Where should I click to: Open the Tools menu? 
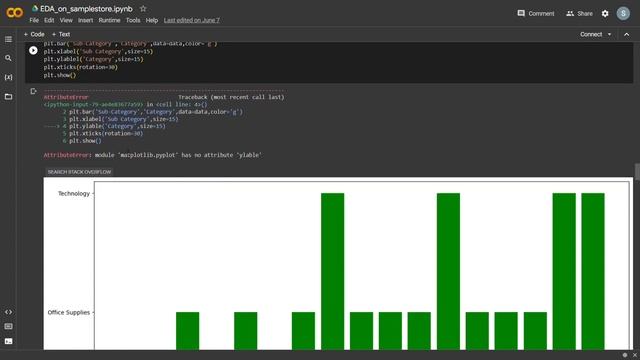pos(133,20)
